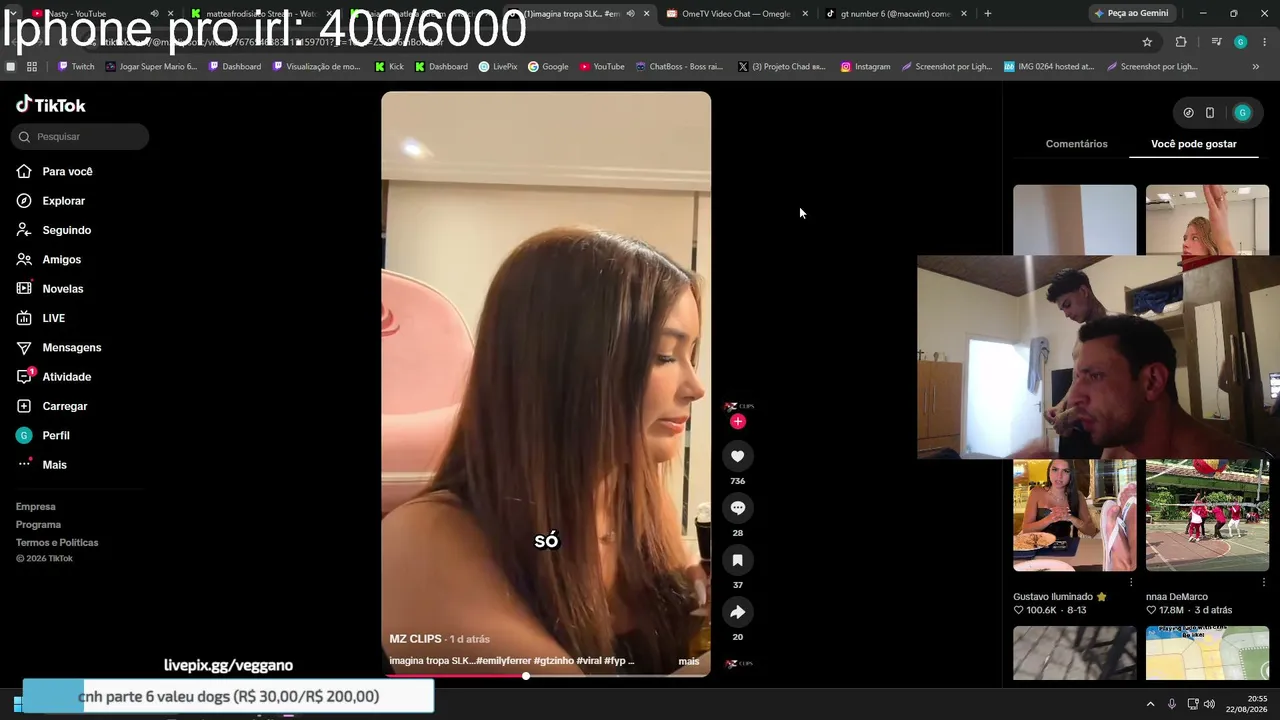Open Jogar Super Mario 6... bookmark
Screen dimensions: 1280x720
tap(150, 67)
